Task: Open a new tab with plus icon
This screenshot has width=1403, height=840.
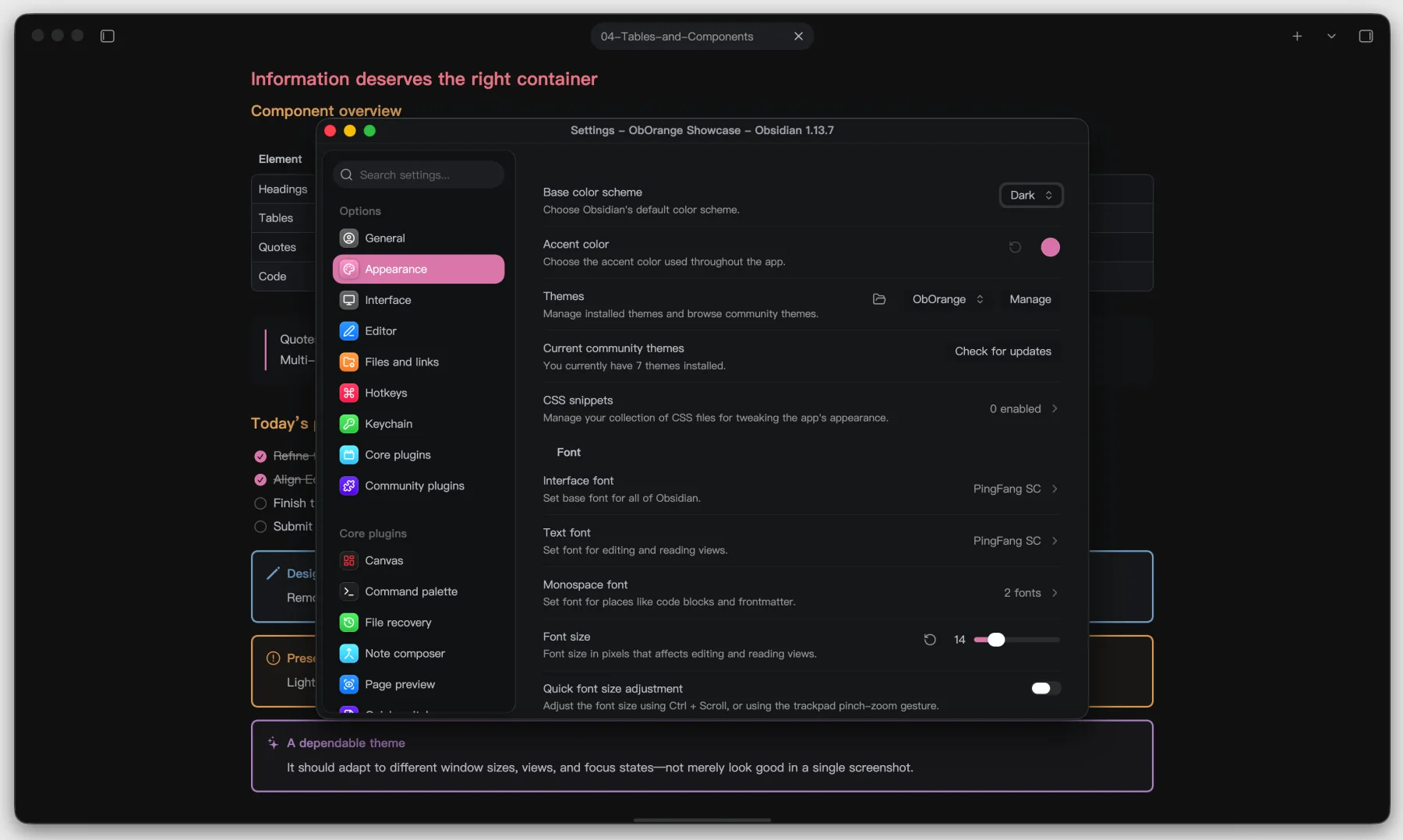Action: click(1297, 36)
